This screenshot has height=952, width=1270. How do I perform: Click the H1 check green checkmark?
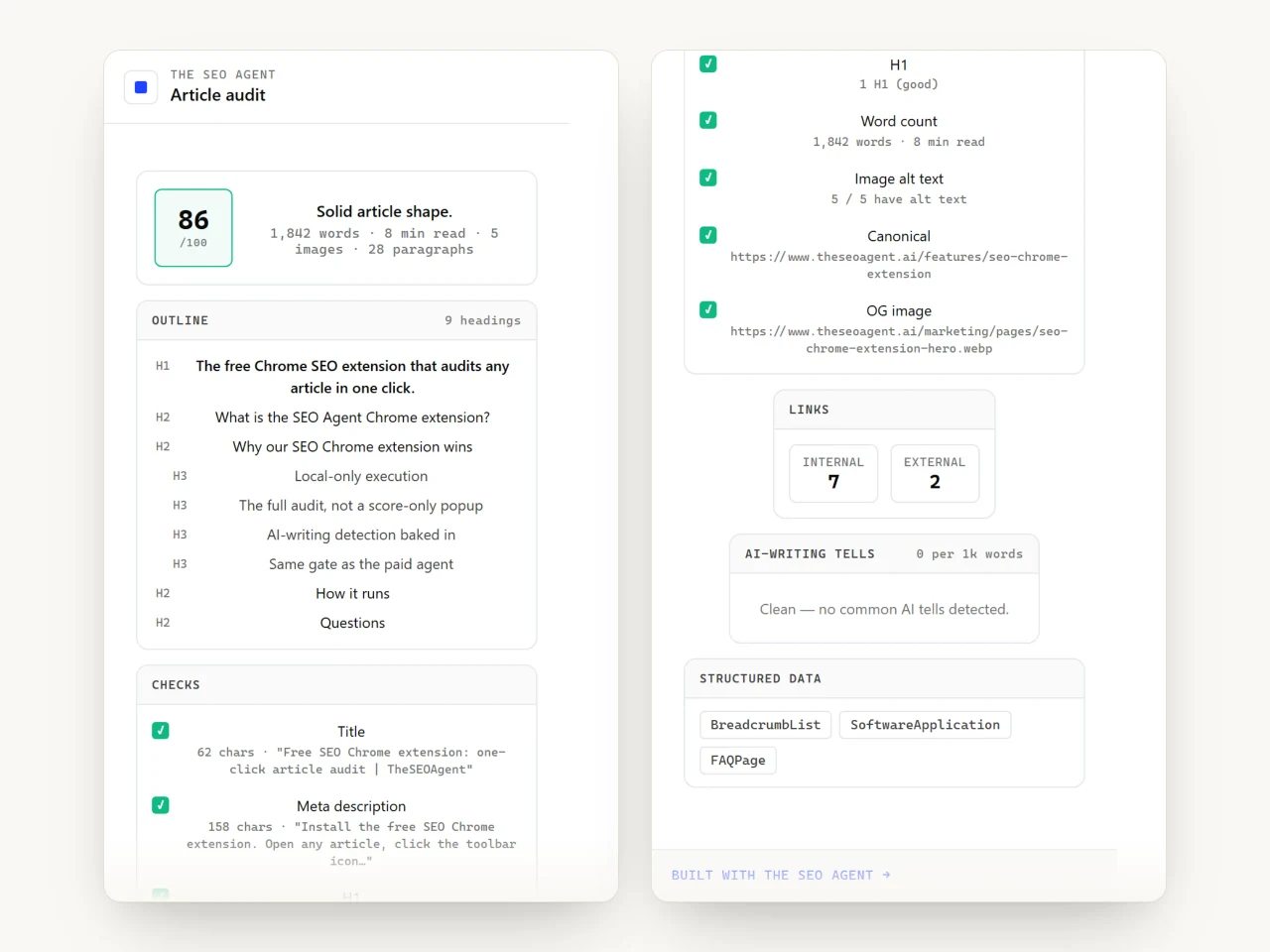[x=708, y=63]
